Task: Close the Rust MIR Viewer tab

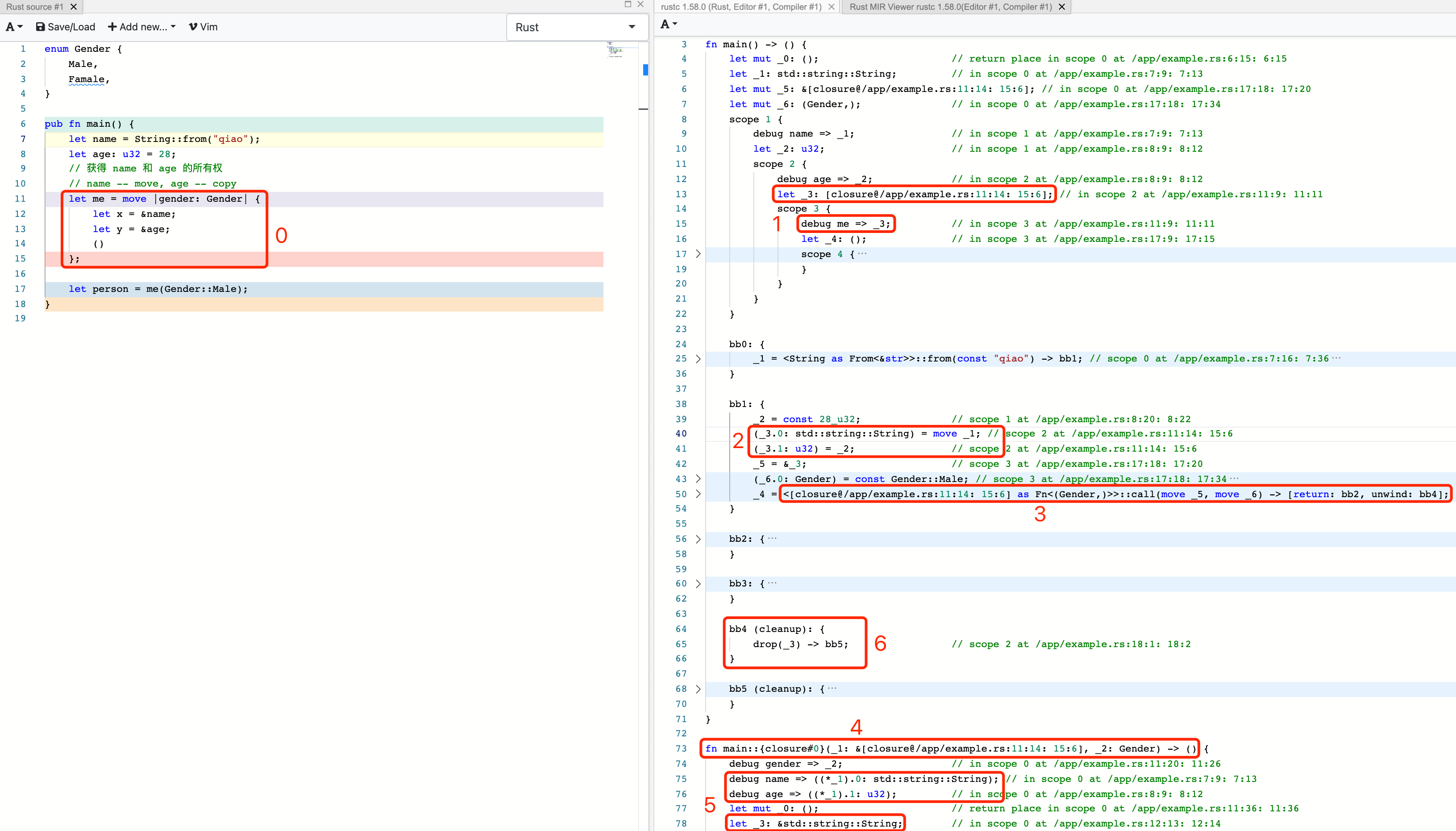Action: (x=1062, y=7)
